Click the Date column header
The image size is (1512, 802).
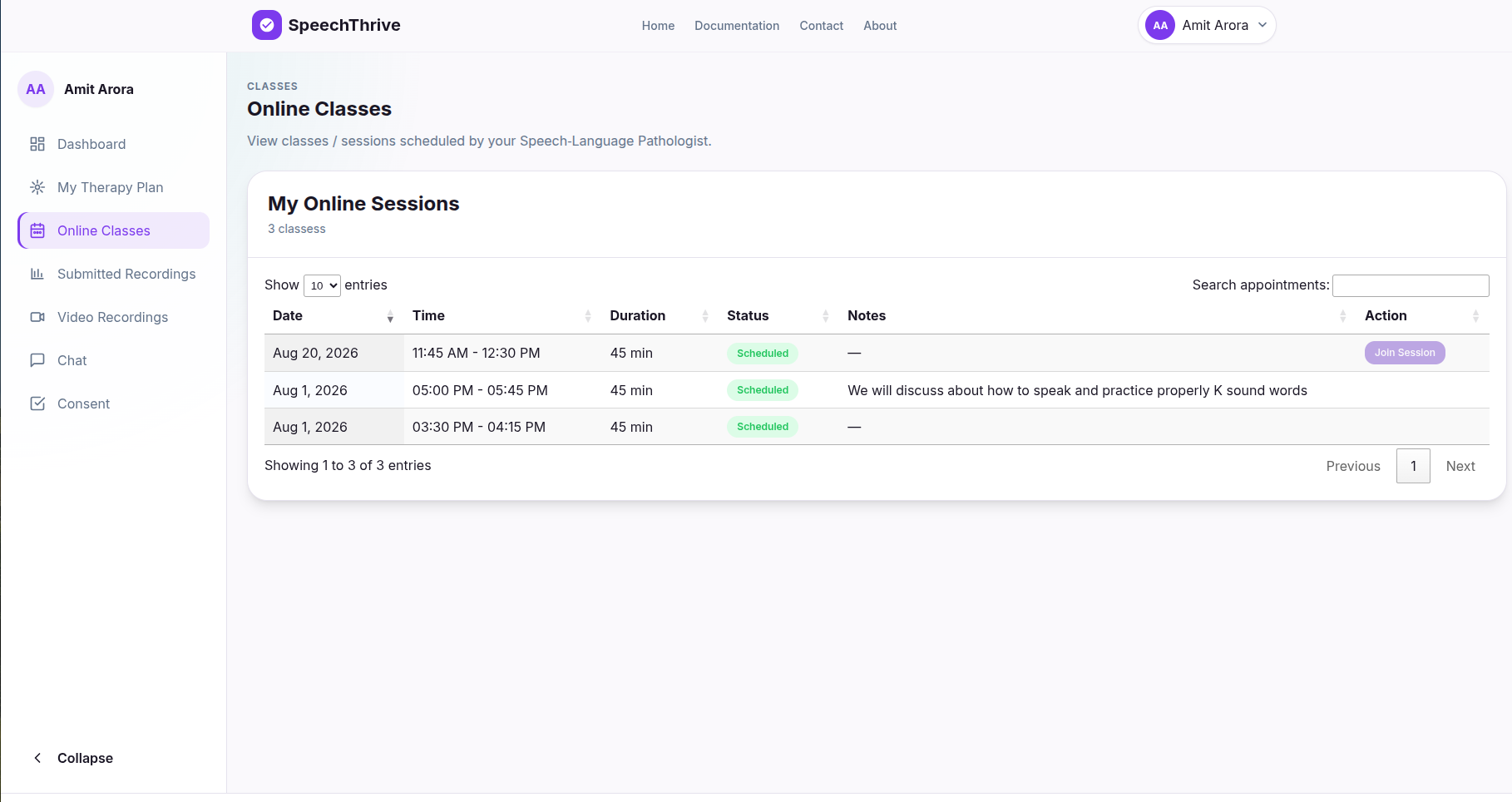[x=334, y=316]
